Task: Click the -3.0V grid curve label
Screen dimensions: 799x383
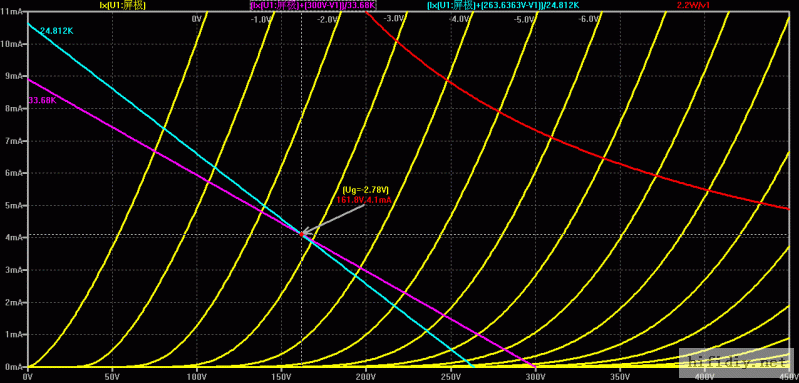Action: (393, 19)
